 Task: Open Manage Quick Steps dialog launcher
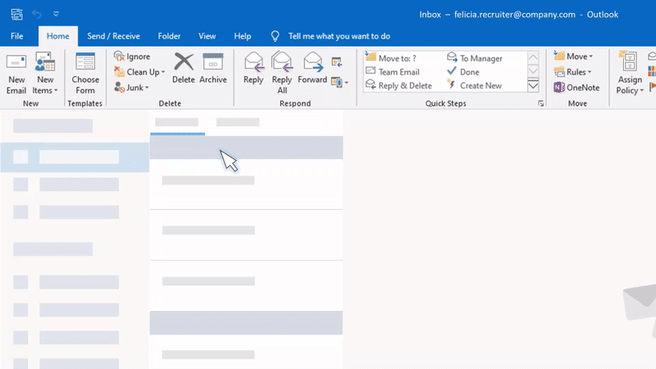coord(541,103)
